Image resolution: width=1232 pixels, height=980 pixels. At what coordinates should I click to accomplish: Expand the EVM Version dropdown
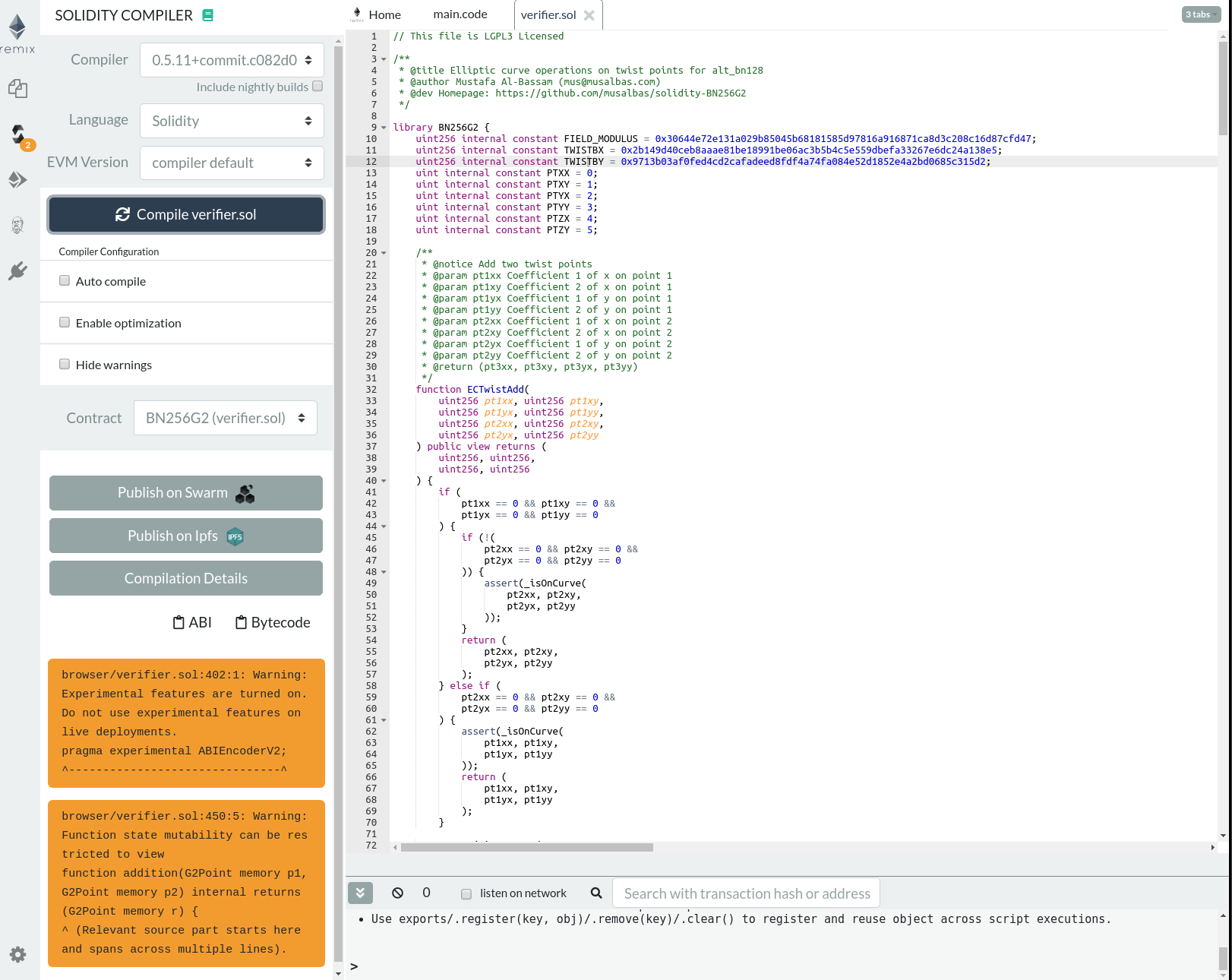click(232, 163)
